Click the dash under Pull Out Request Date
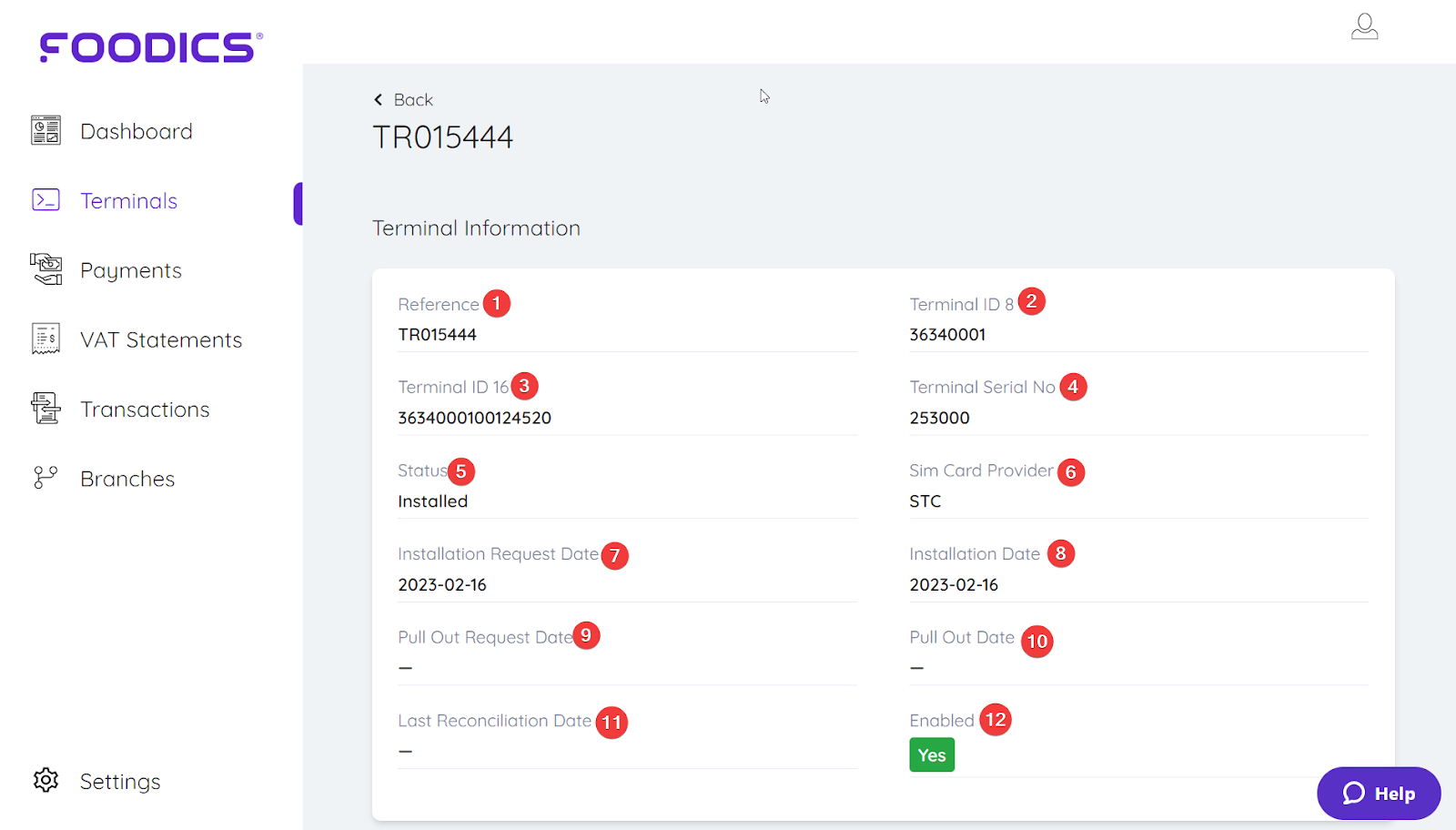 405,668
